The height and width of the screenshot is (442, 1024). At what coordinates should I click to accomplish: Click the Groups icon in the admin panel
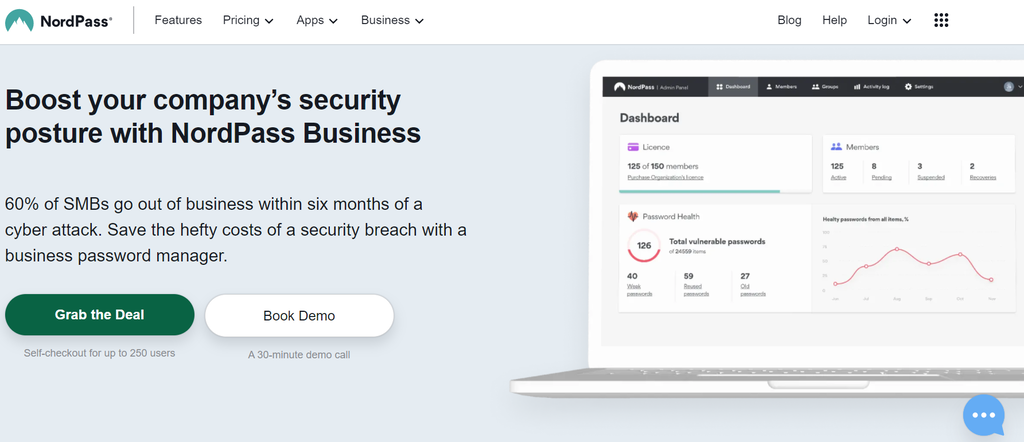coord(816,87)
